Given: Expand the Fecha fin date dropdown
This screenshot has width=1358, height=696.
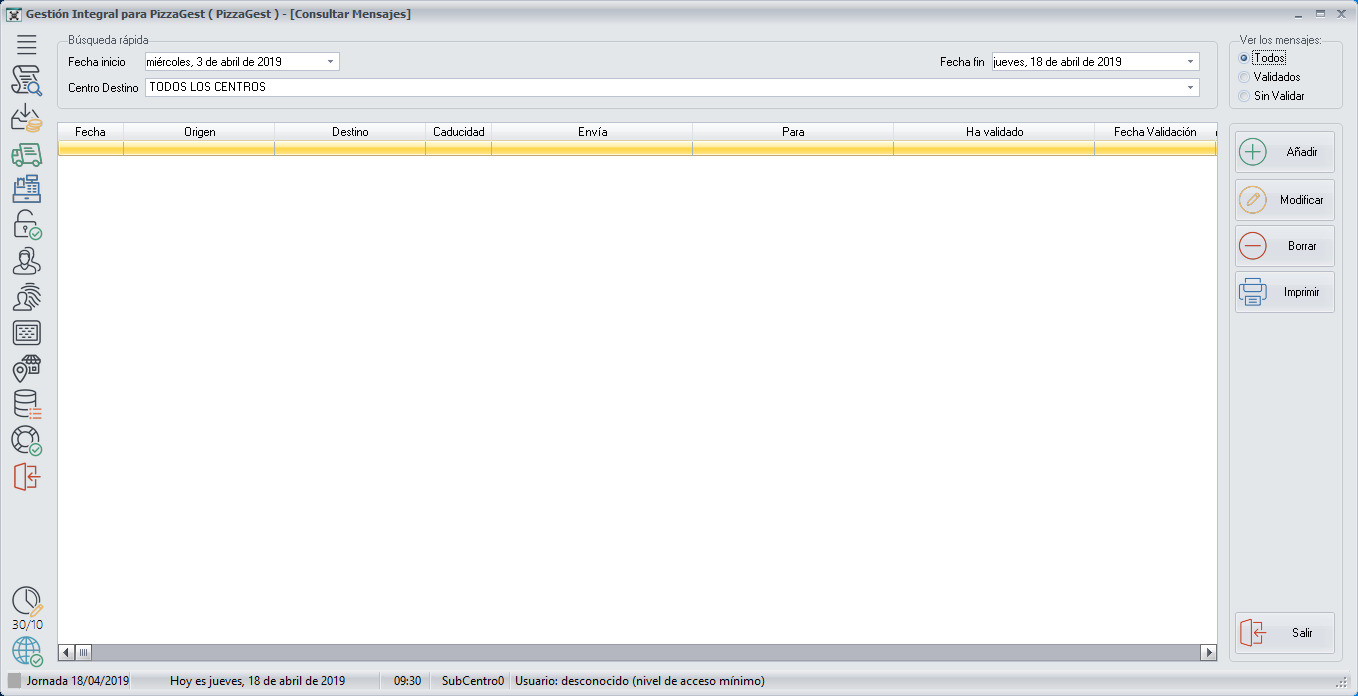Looking at the screenshot, I should pos(1190,62).
